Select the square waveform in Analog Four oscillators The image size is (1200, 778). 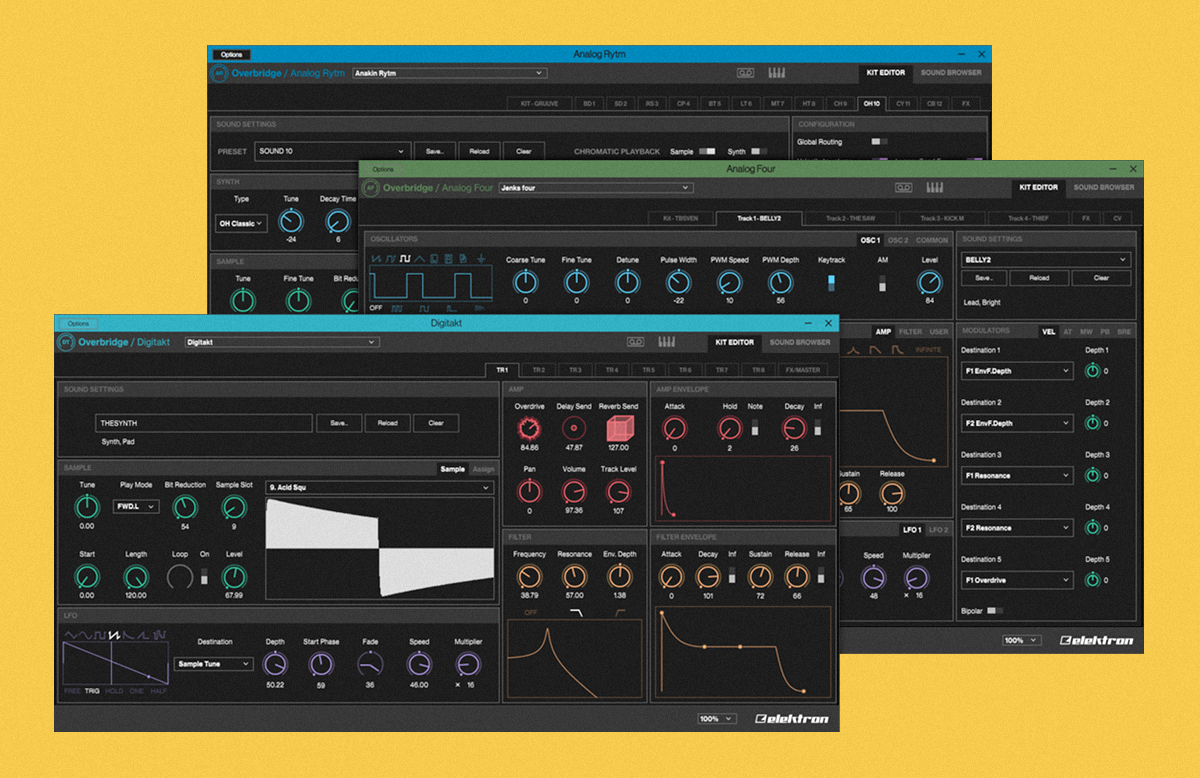click(x=406, y=260)
